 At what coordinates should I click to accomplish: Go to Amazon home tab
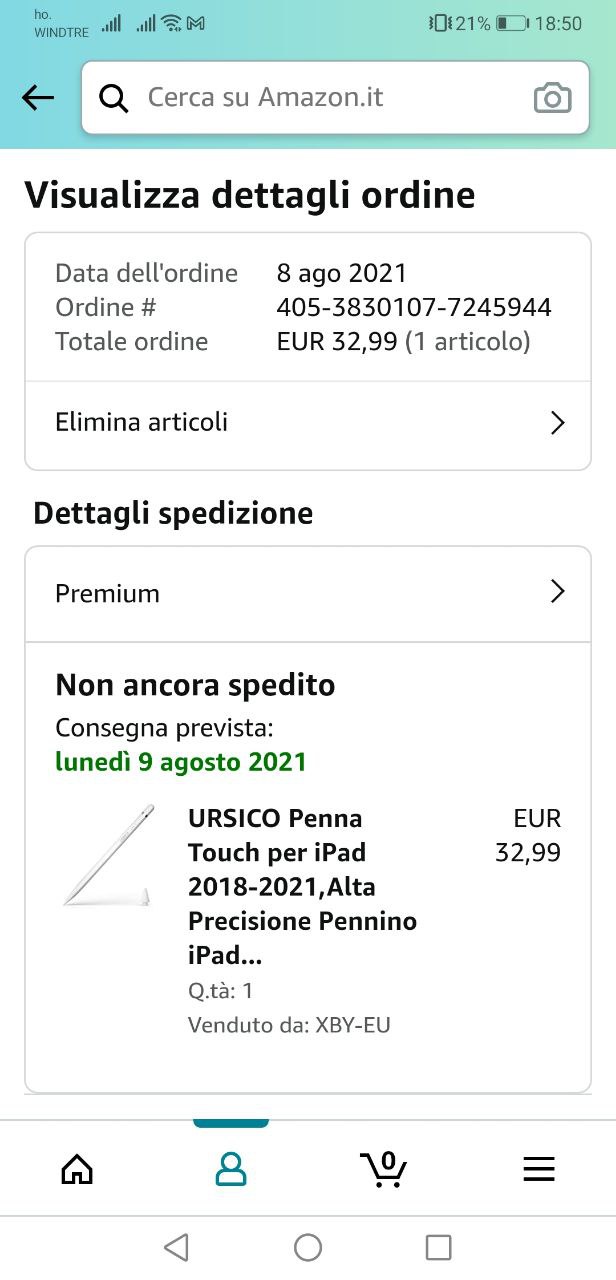click(x=77, y=1168)
